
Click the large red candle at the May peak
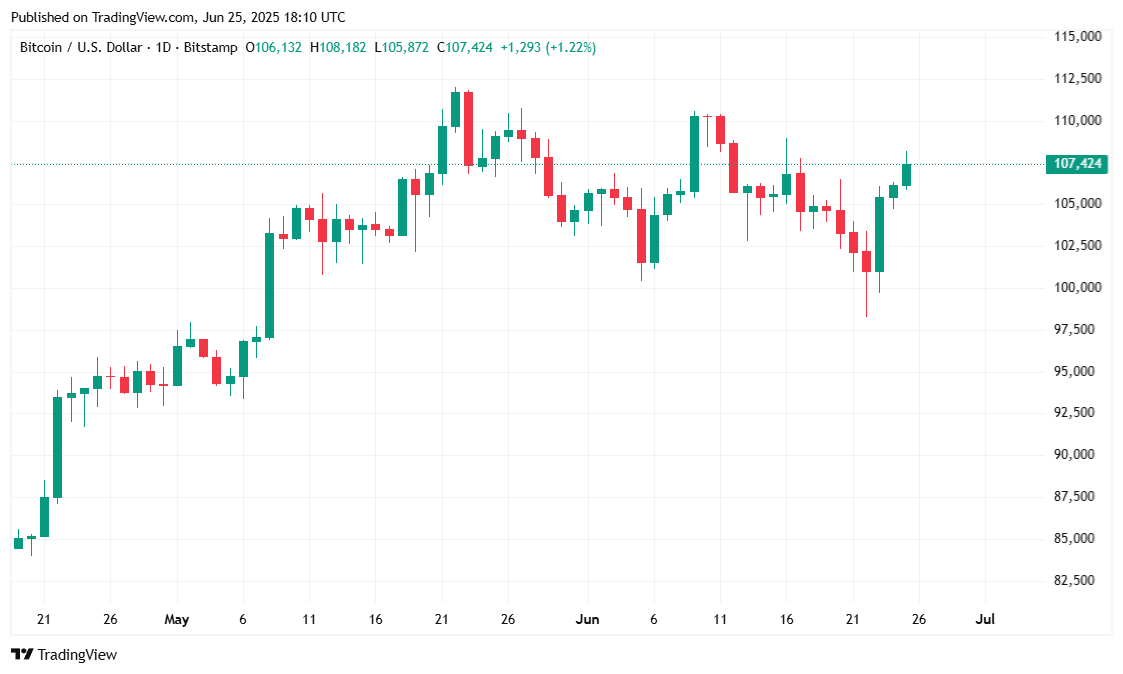coord(468,128)
